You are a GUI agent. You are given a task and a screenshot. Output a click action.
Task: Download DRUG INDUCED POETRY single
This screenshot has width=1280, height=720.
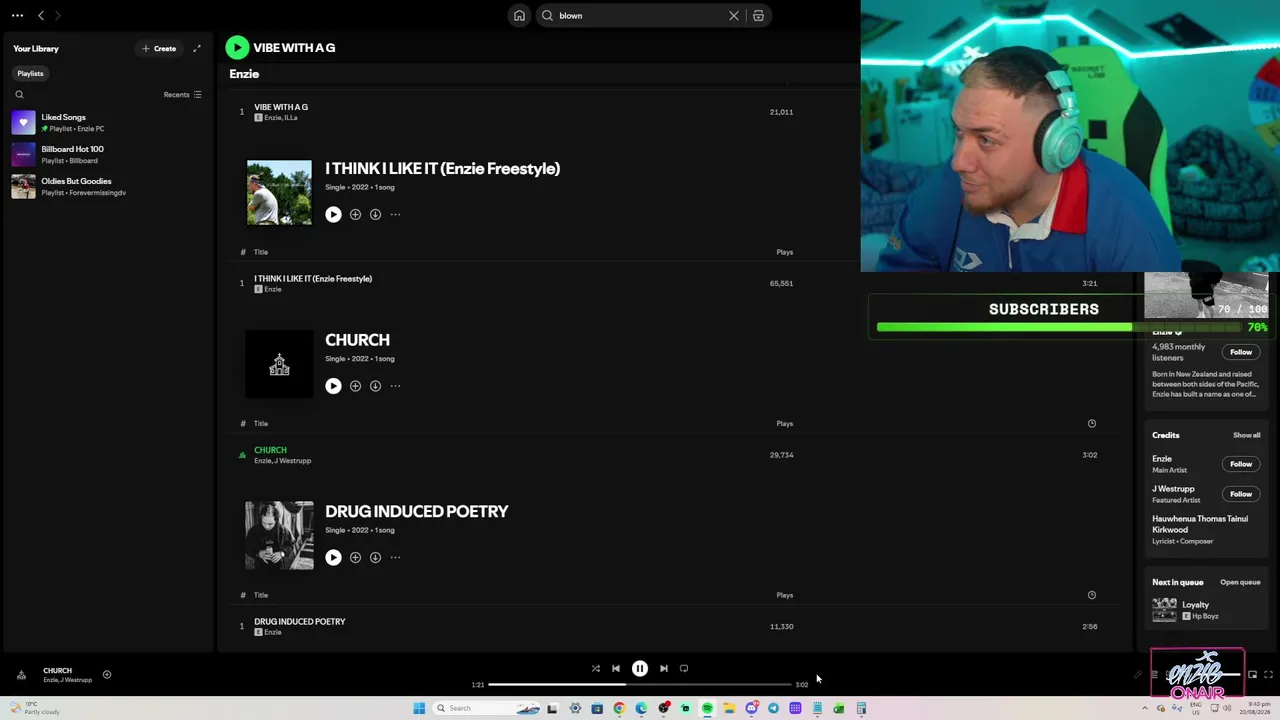[x=375, y=557]
